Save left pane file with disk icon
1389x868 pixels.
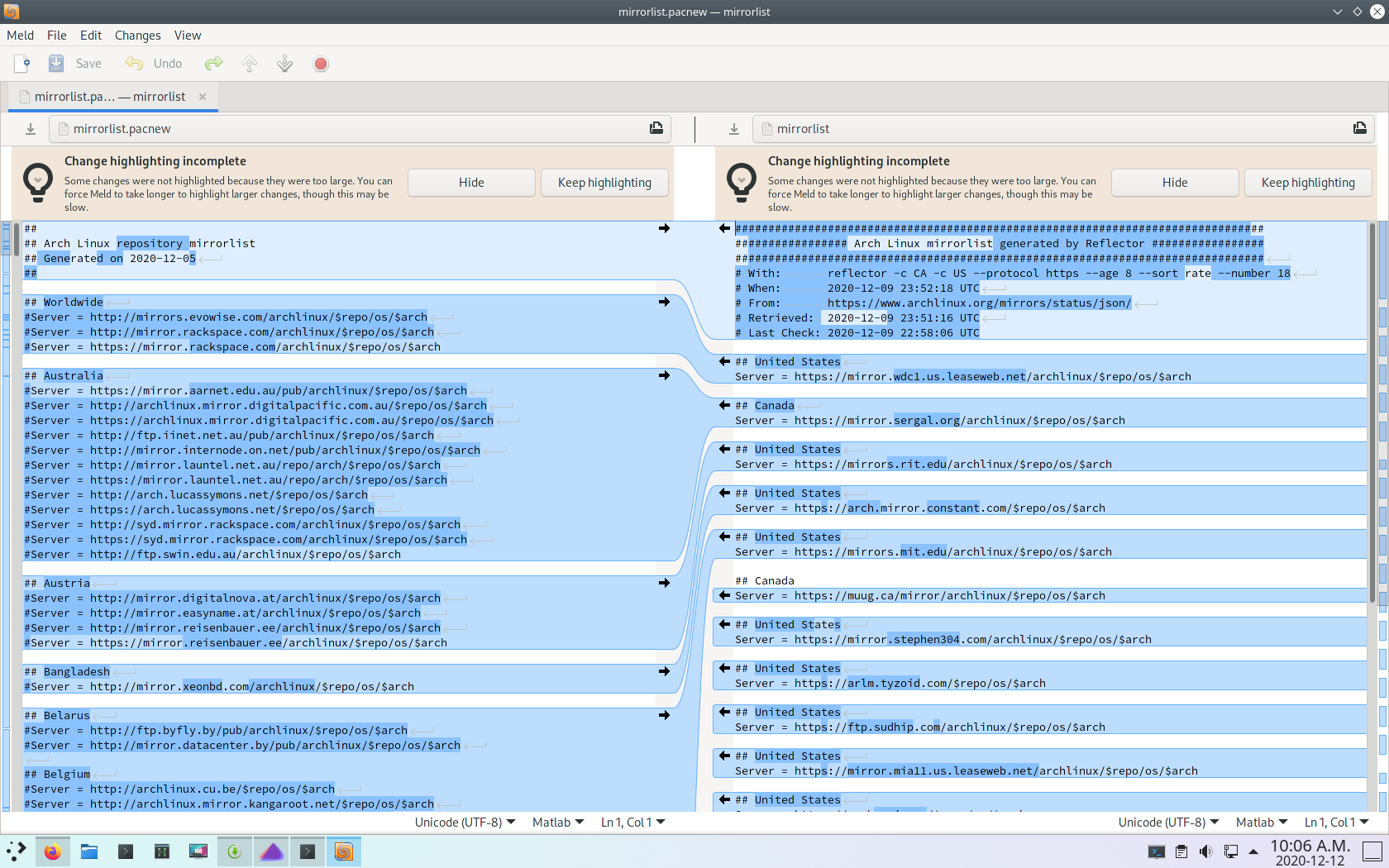tap(656, 128)
